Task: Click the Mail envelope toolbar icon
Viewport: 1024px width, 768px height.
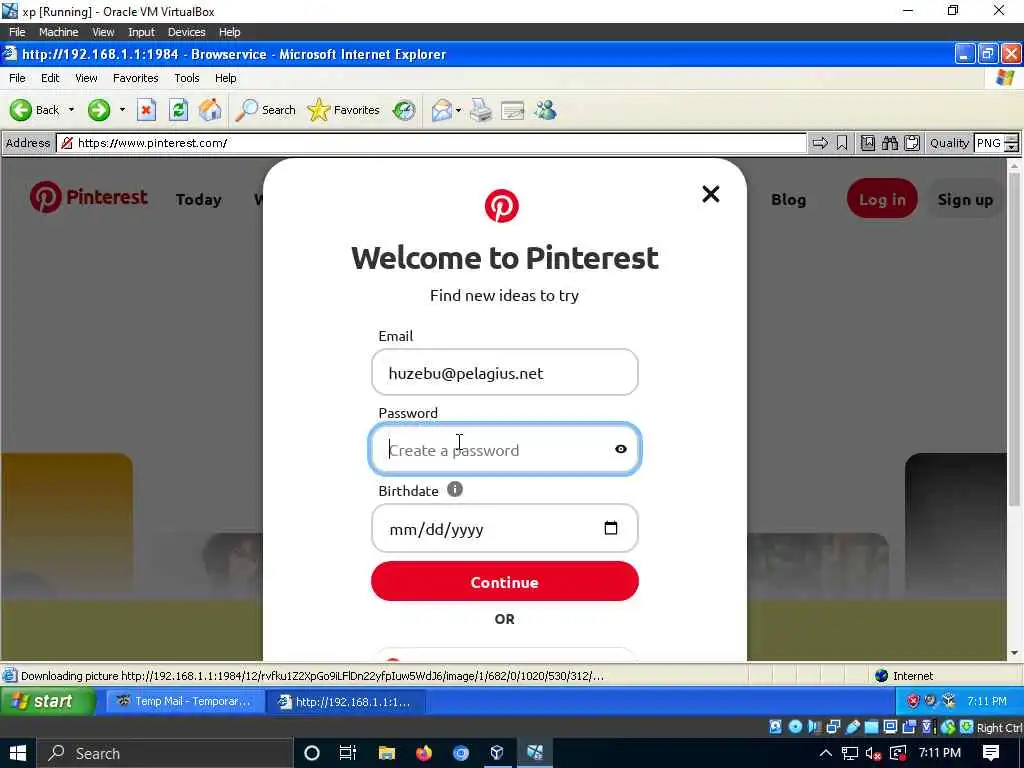Action: coord(442,110)
